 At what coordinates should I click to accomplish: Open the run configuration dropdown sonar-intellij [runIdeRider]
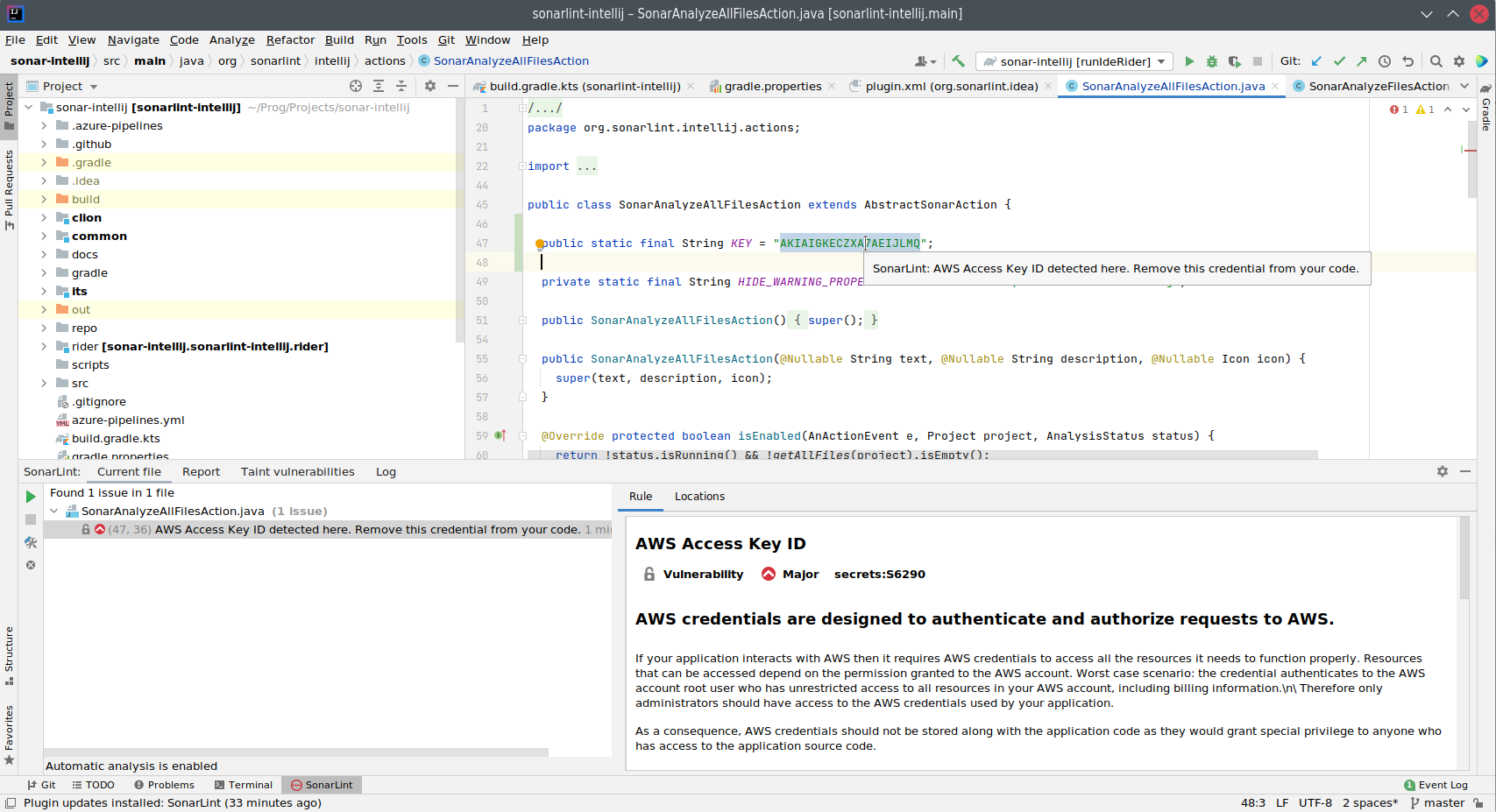click(x=1075, y=61)
